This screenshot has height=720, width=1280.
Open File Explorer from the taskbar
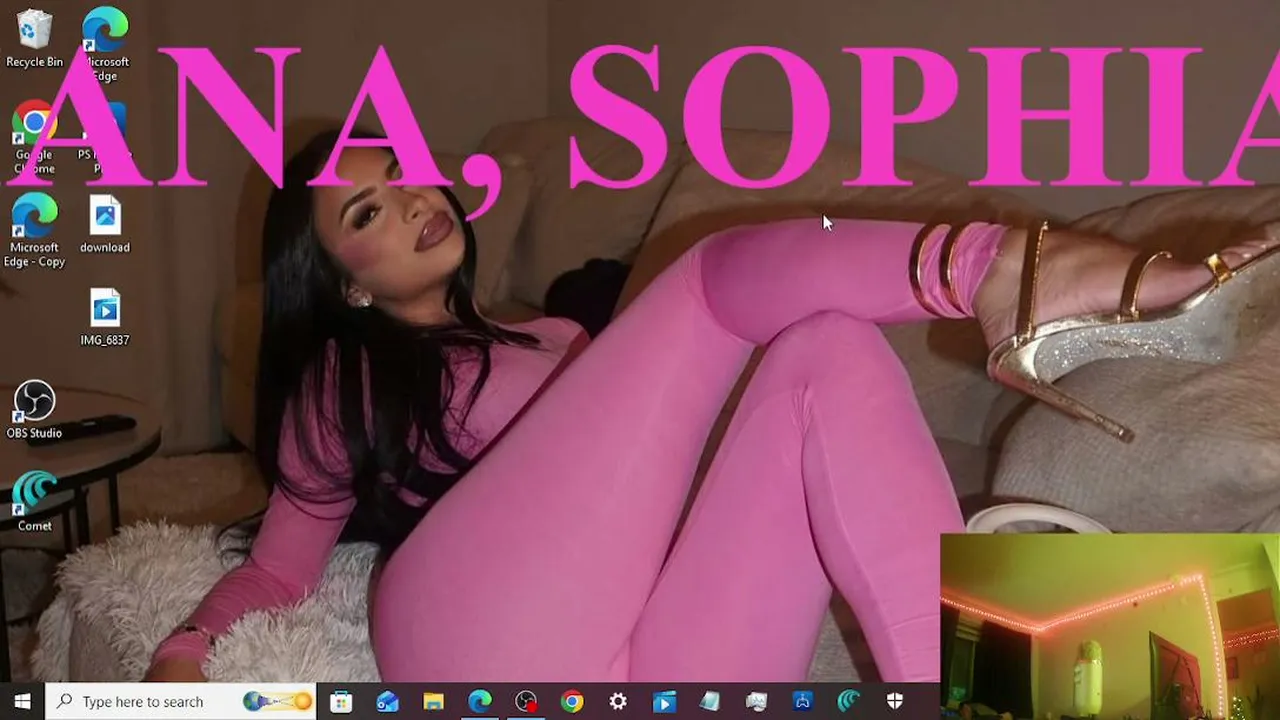[433, 702]
